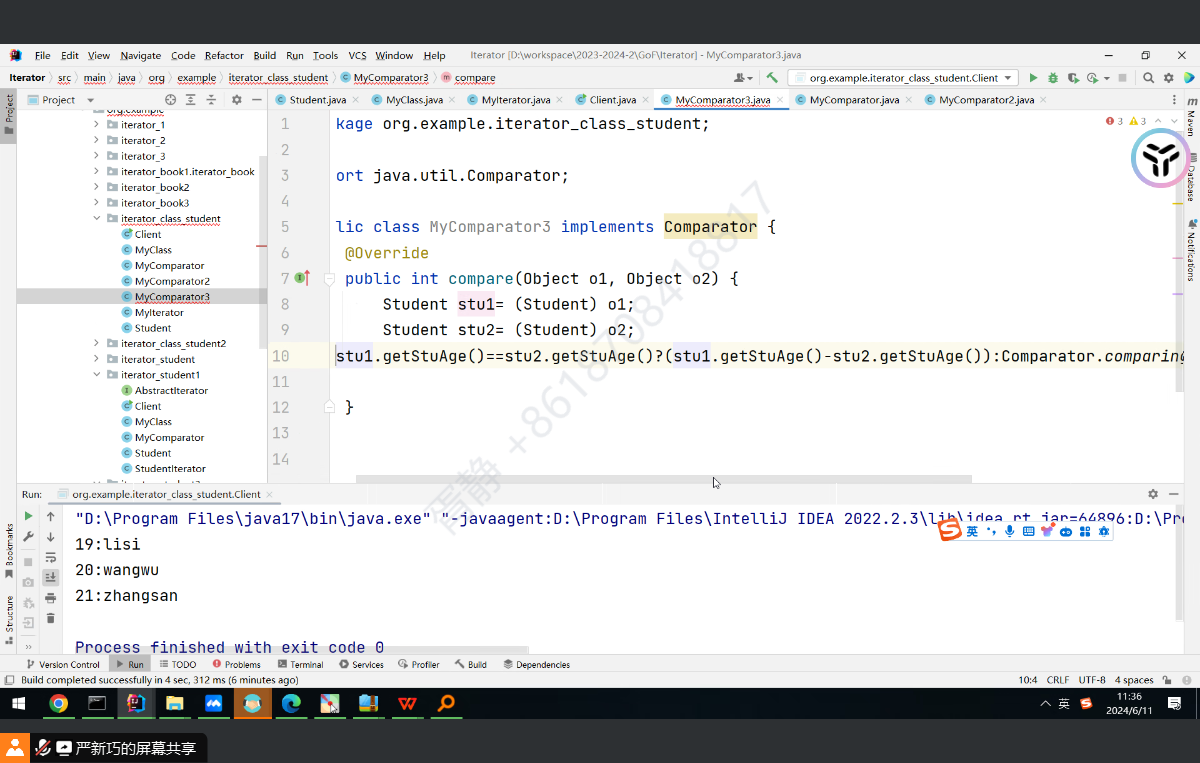Click the Build project hammer icon
Viewport: 1200px width, 763px height.
772,77
